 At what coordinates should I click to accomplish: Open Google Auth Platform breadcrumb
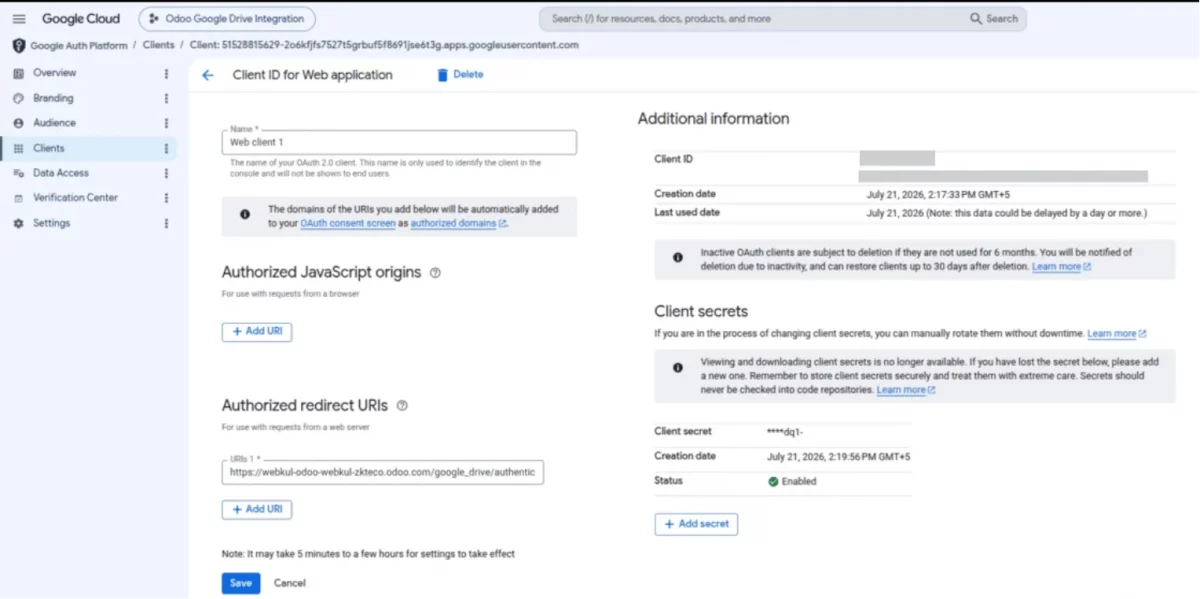(x=78, y=45)
